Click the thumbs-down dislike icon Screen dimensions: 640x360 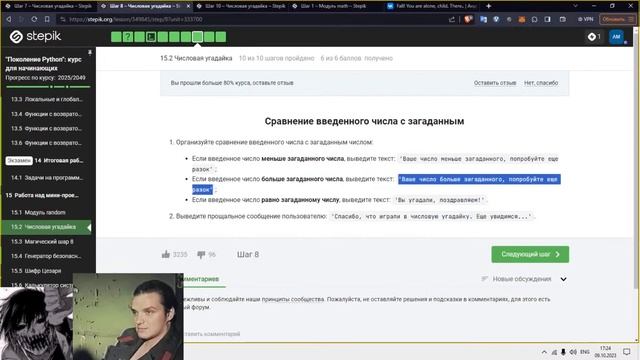[x=201, y=254]
